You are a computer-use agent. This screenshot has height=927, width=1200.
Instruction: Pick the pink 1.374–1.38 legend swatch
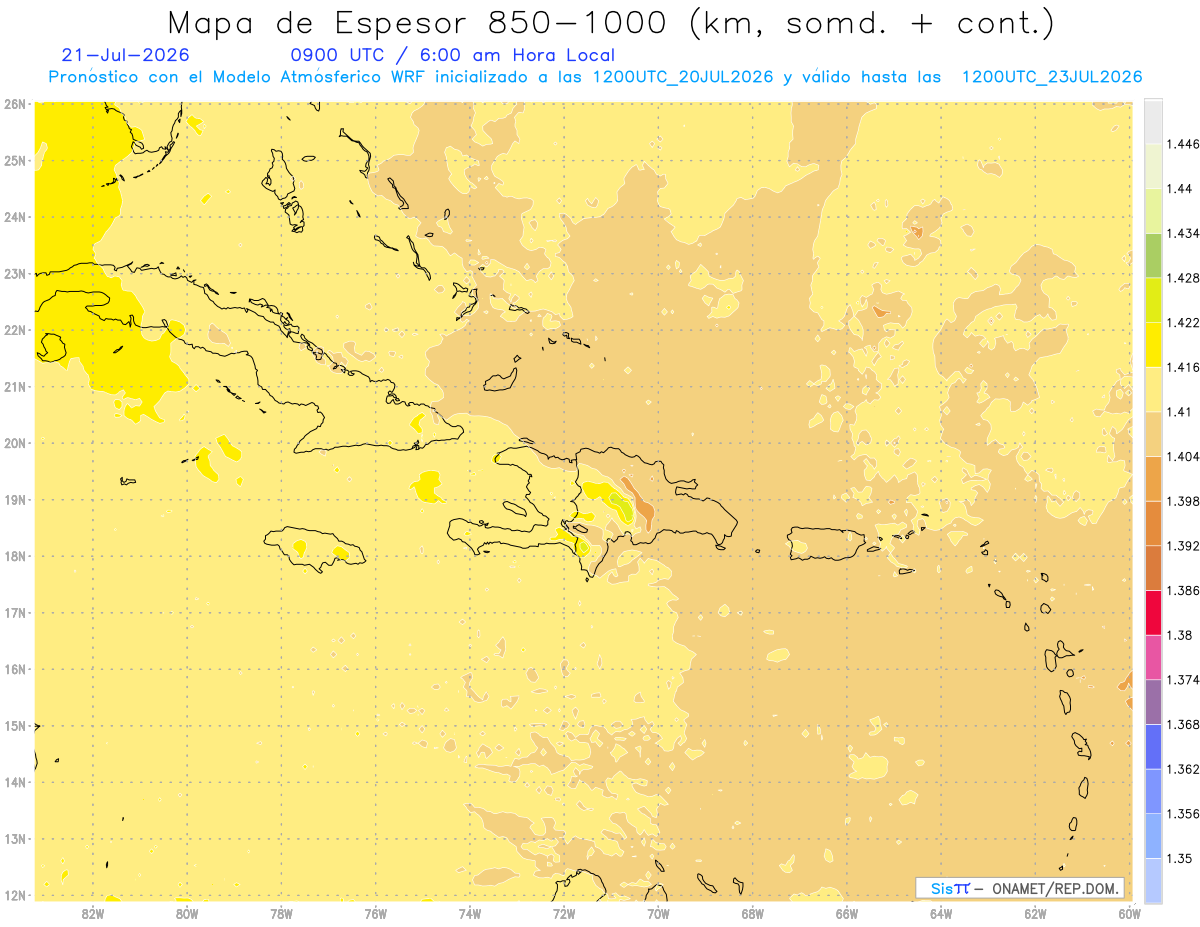point(1153,657)
